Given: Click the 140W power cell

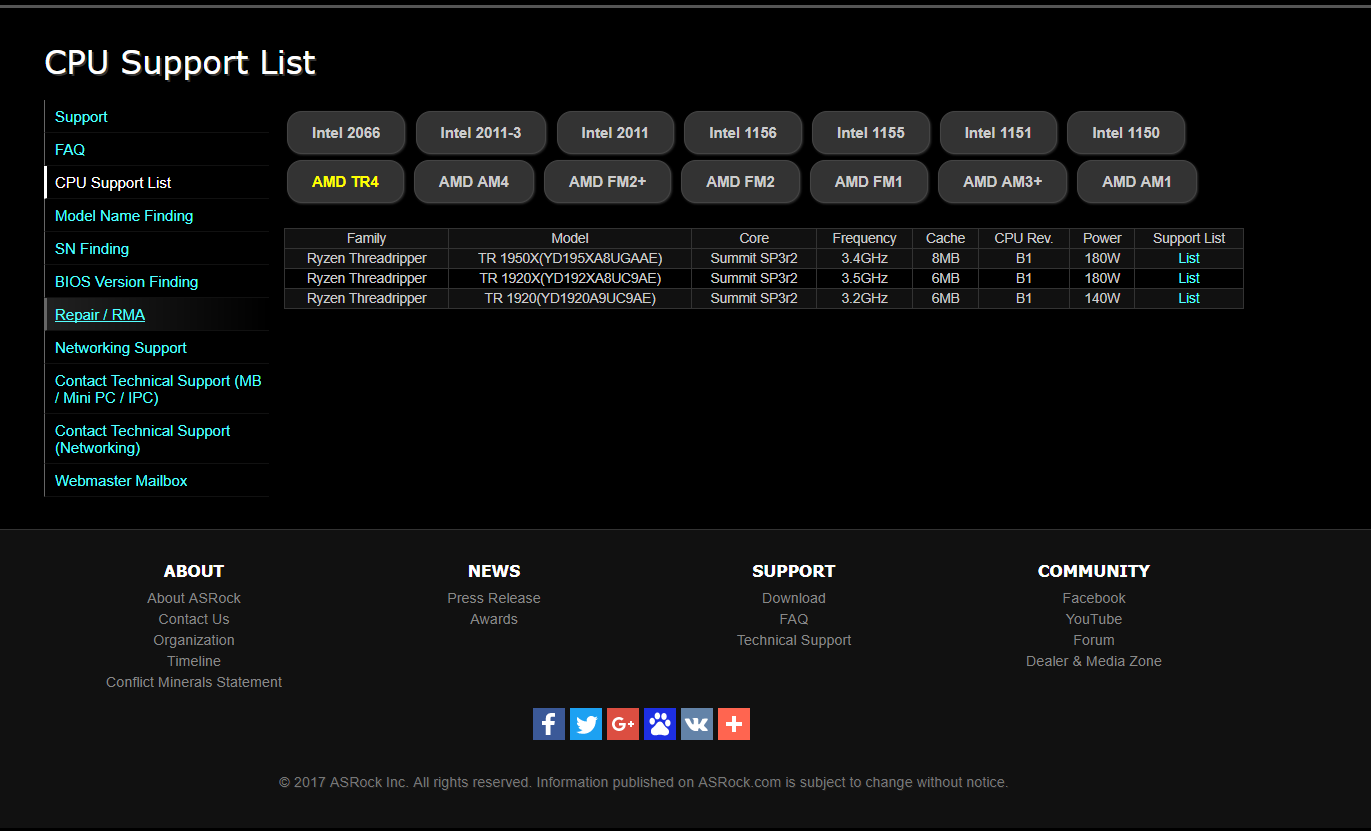Looking at the screenshot, I should [x=1102, y=298].
